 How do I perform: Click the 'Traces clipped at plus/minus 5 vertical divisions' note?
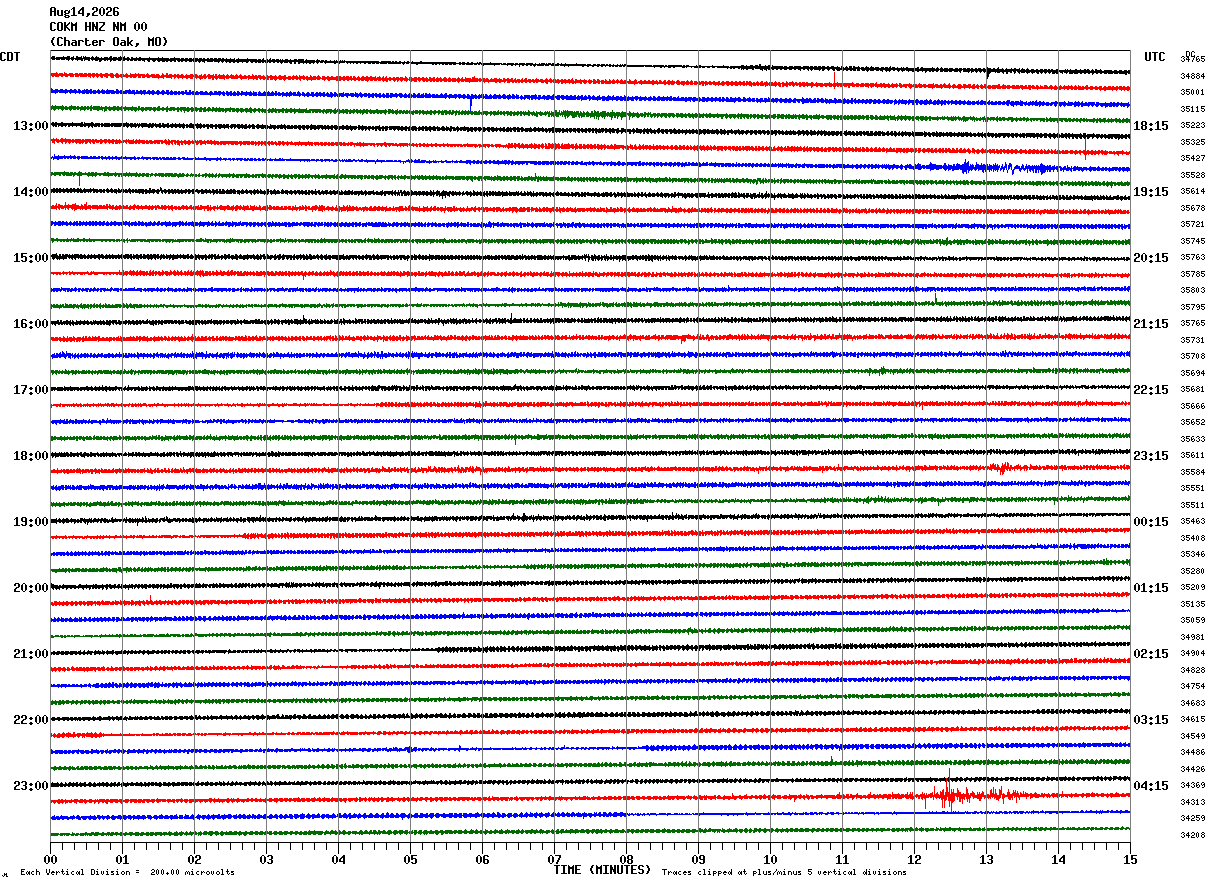click(784, 872)
